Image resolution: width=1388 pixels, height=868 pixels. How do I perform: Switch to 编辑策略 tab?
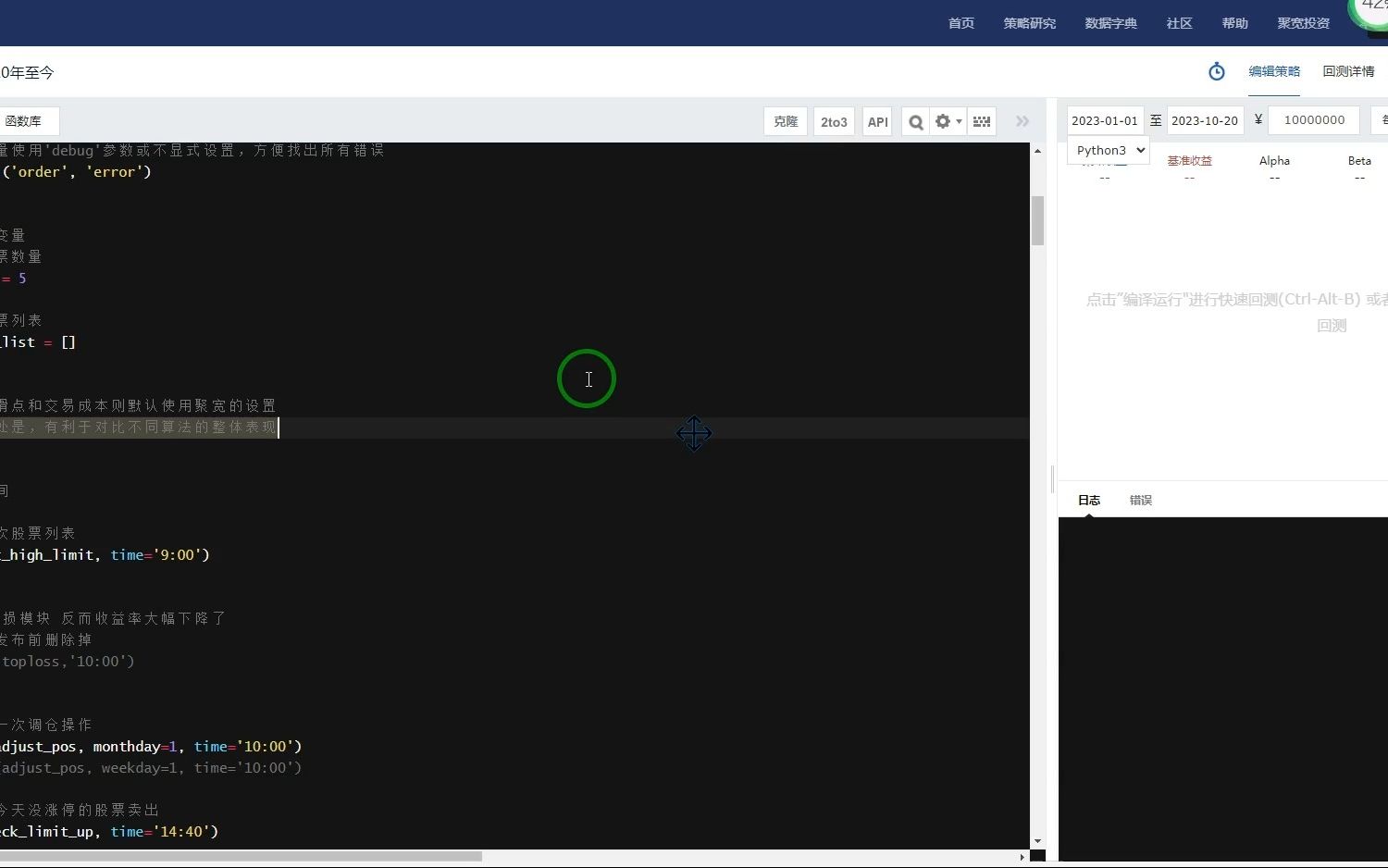1274,71
